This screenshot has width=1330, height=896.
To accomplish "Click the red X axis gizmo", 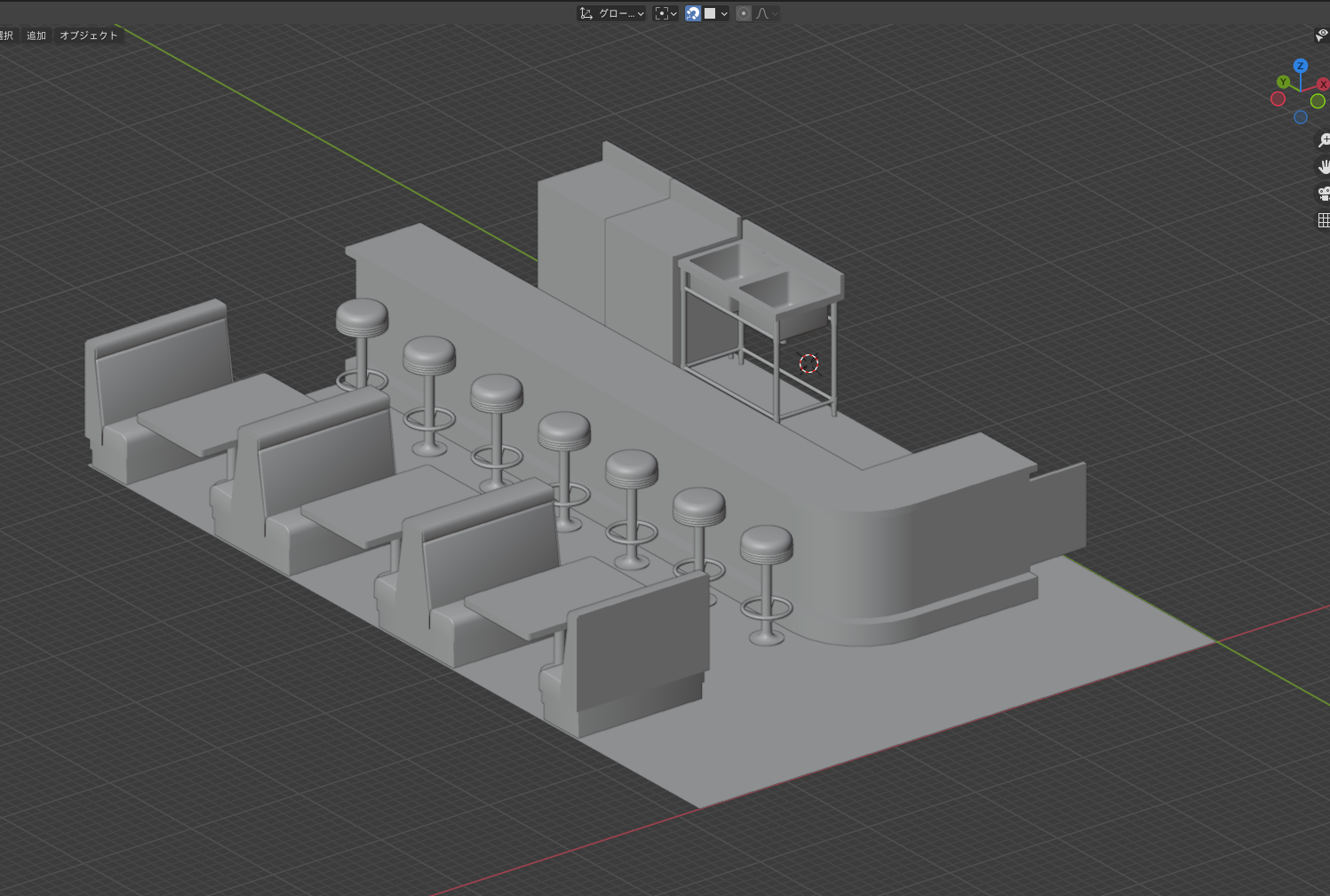I will [1323, 84].
